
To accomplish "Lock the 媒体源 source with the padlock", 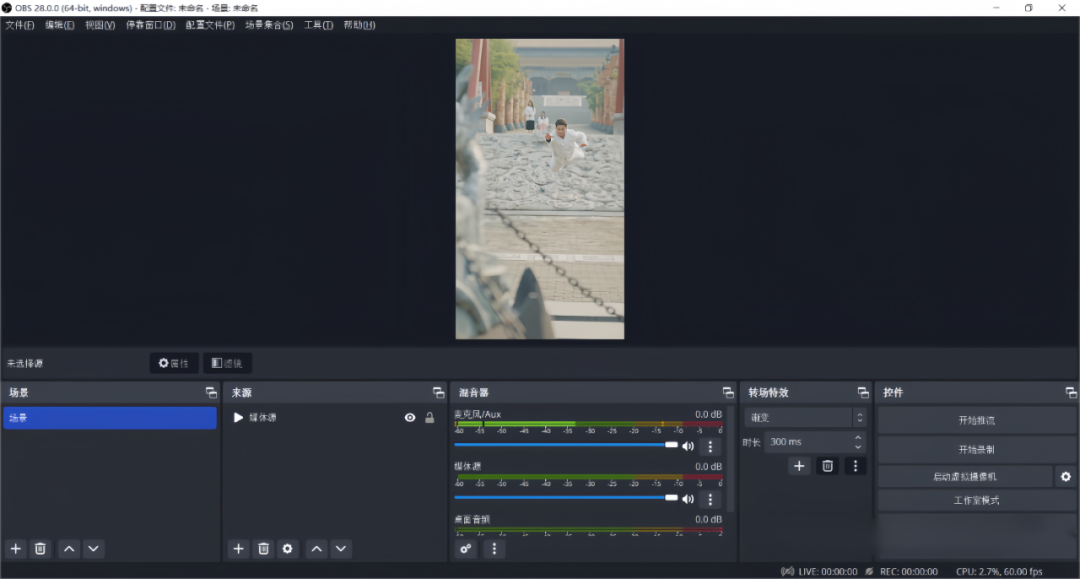I will click(429, 417).
